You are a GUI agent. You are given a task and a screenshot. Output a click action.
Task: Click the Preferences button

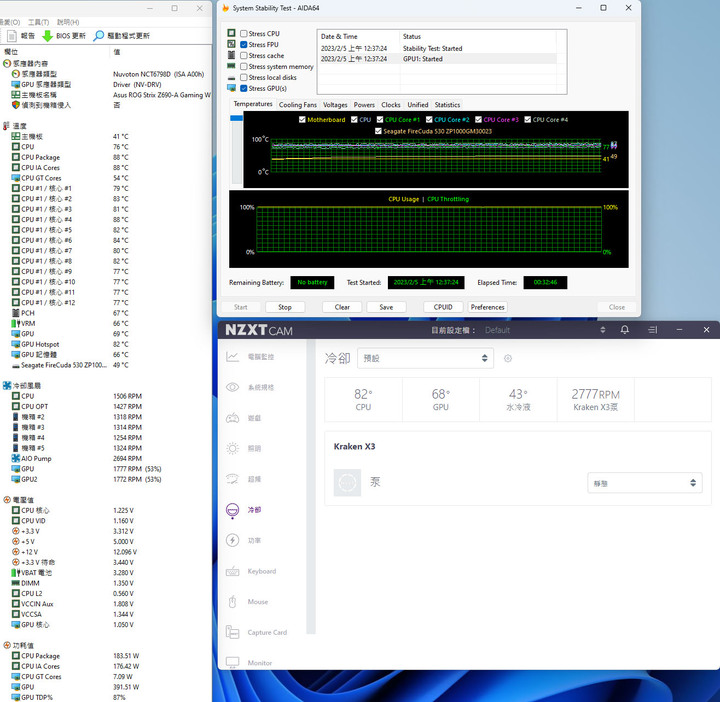pos(488,307)
